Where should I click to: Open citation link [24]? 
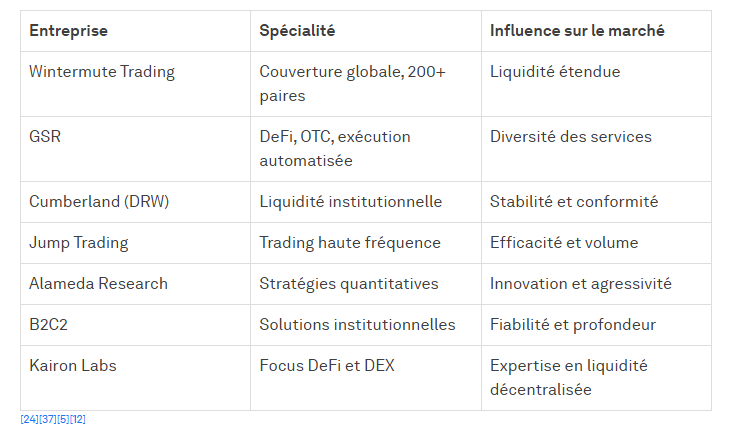click(x=29, y=419)
